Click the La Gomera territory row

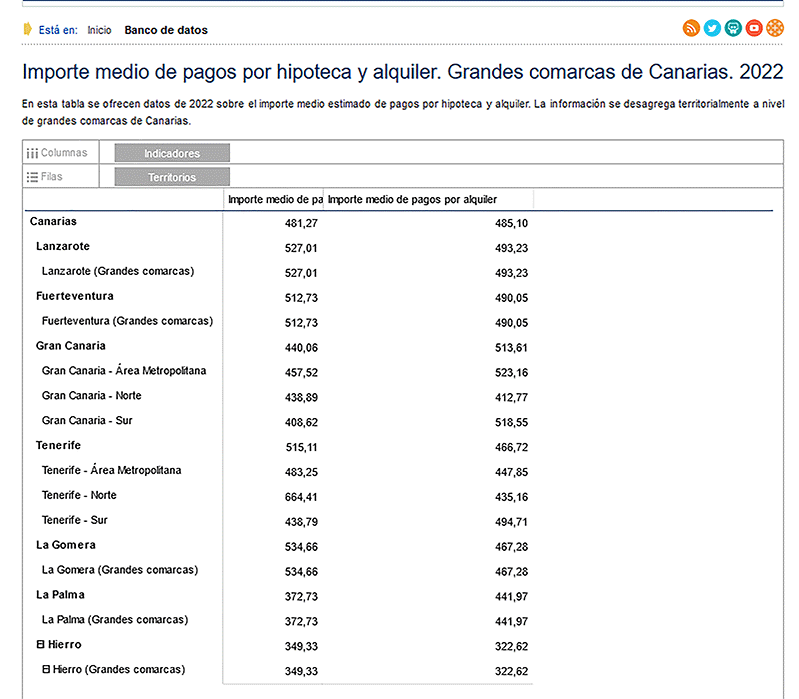tap(66, 545)
